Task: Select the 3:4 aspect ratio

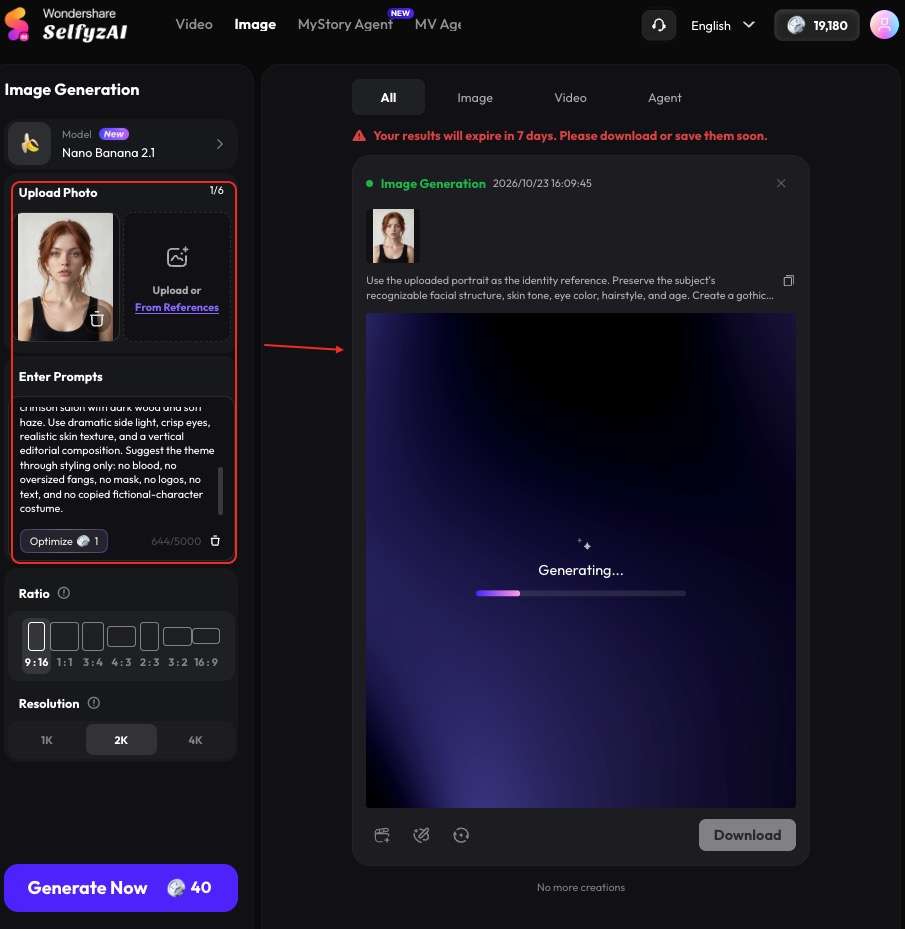Action: click(x=93, y=645)
